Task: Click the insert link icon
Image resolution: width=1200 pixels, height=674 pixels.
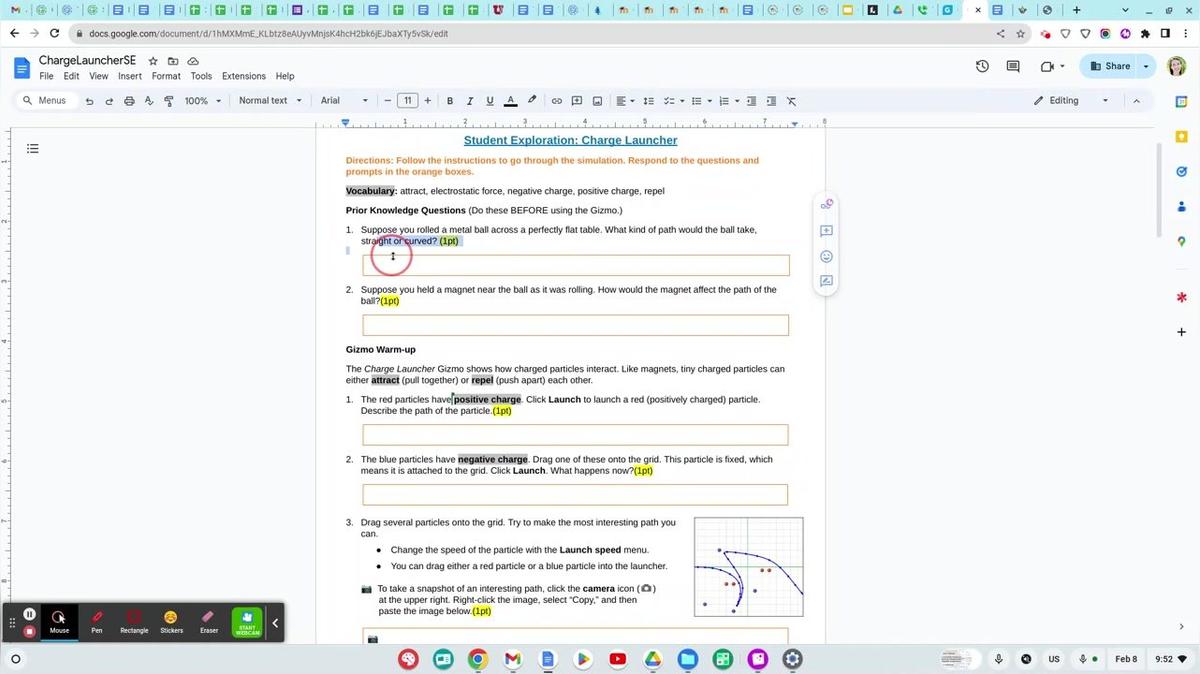Action: pos(557,101)
